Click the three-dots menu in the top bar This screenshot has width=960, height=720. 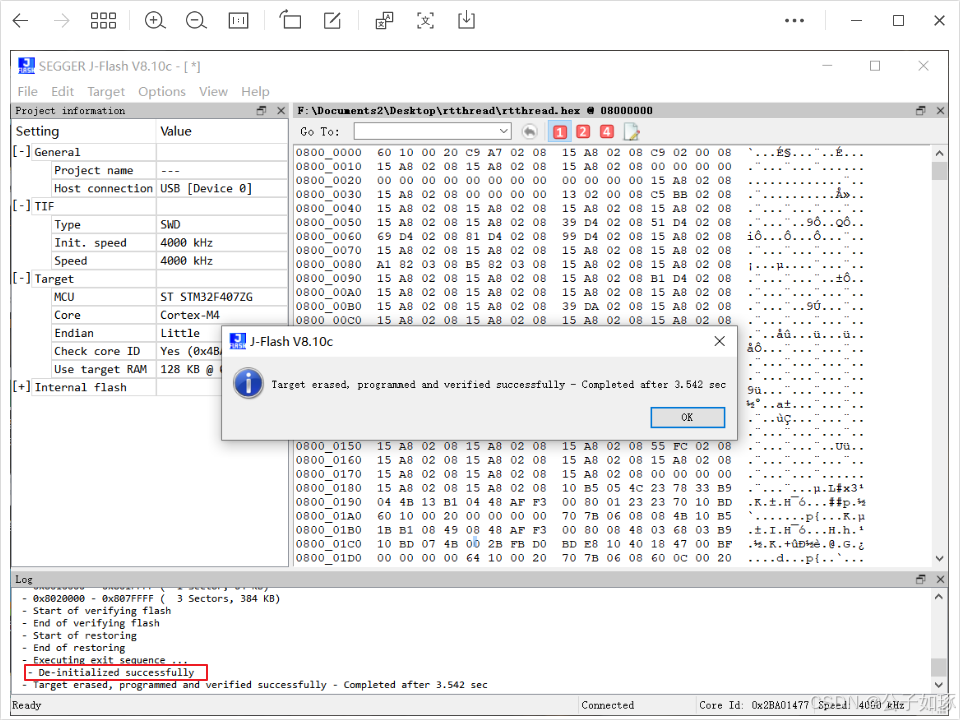click(794, 20)
